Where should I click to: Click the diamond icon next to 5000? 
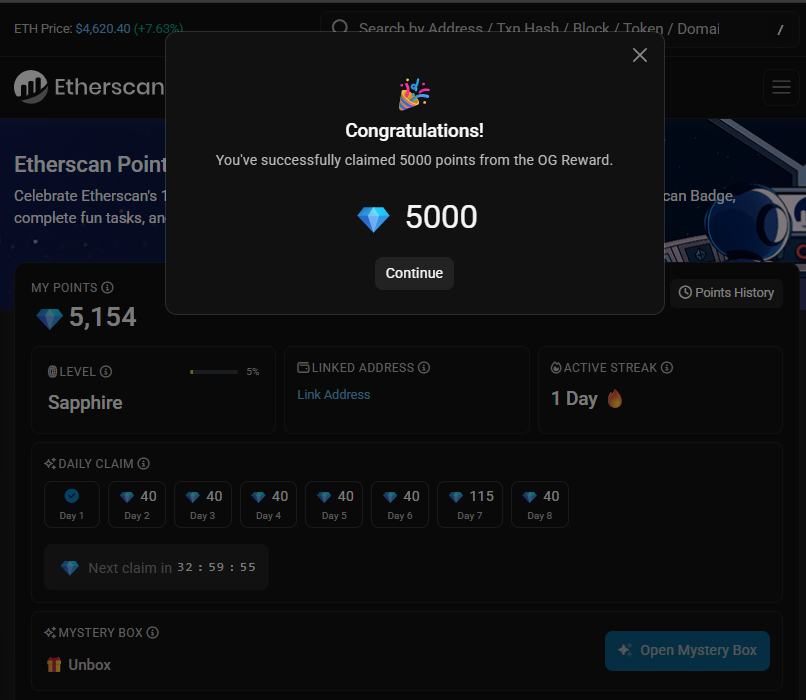click(x=373, y=217)
